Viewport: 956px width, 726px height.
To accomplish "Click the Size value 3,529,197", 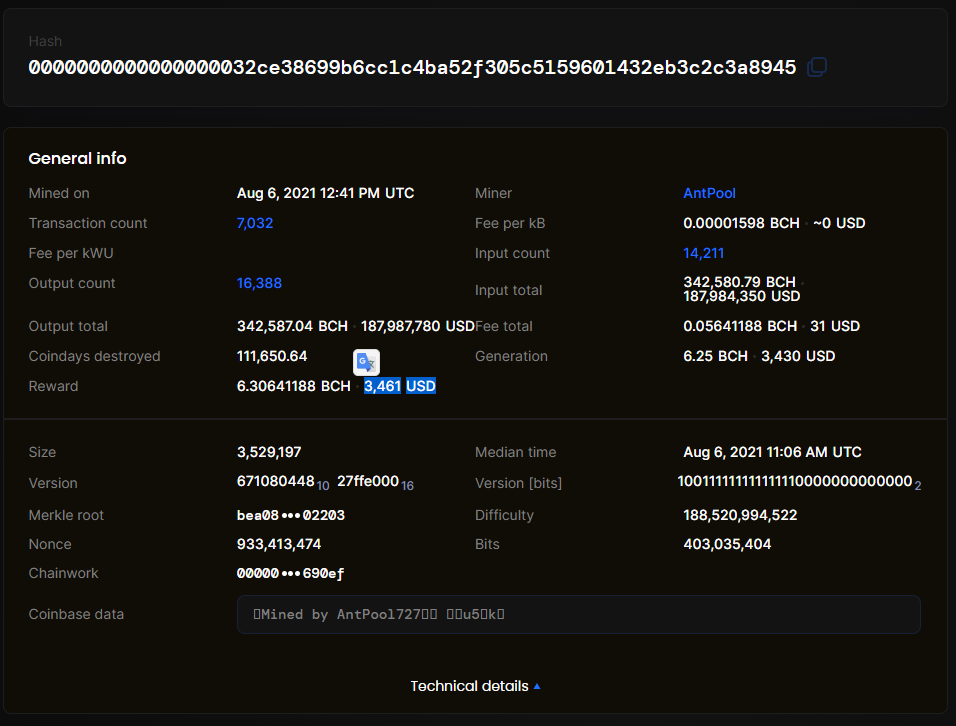I will pos(269,452).
